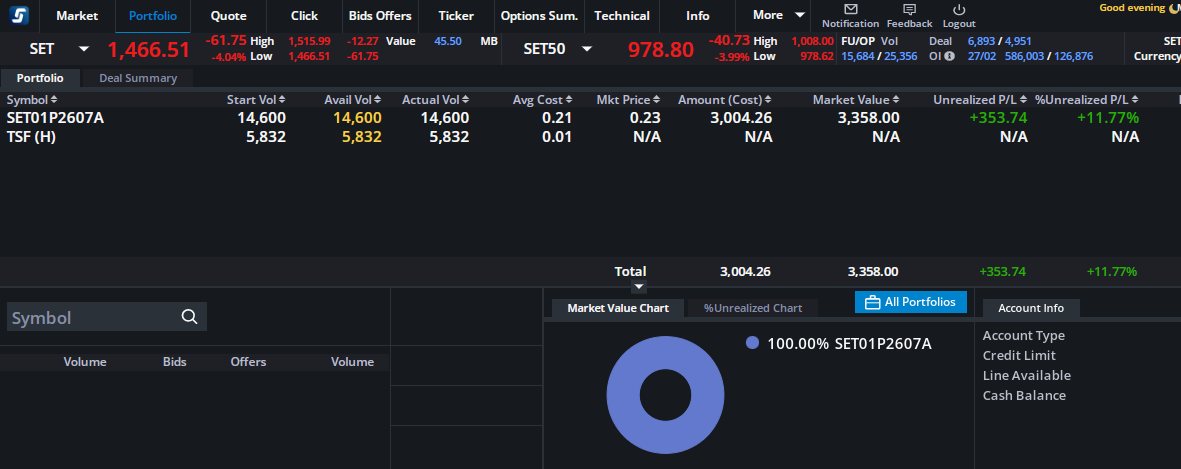Image resolution: width=1181 pixels, height=469 pixels.
Task: Switch to the Deal Summary tab
Action: pyautogui.click(x=138, y=78)
